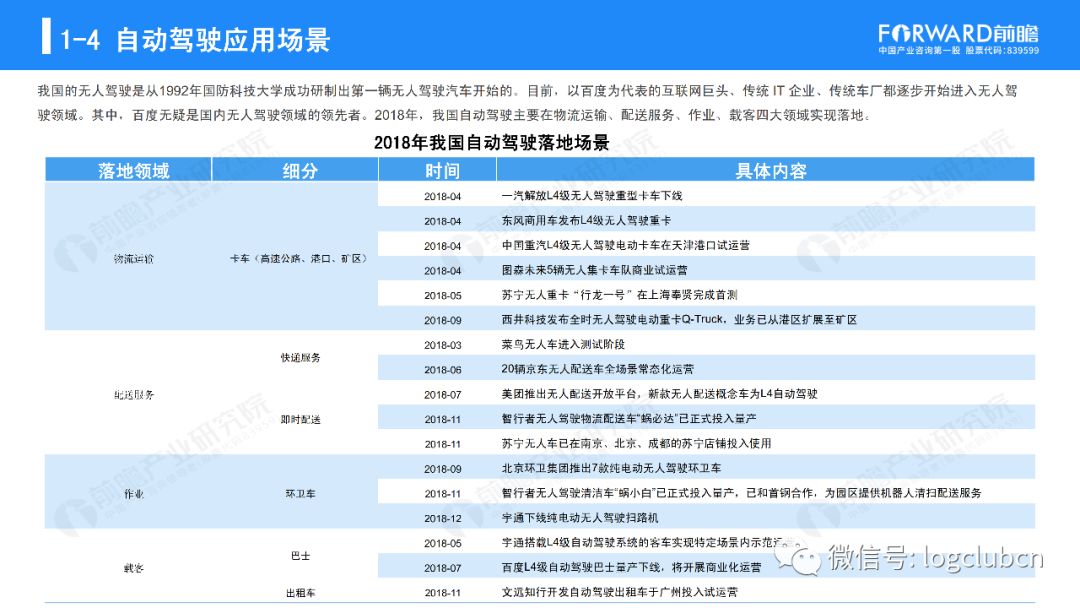
Task: Click the 2018-09 date in 西井科技 row
Action: pos(442,320)
